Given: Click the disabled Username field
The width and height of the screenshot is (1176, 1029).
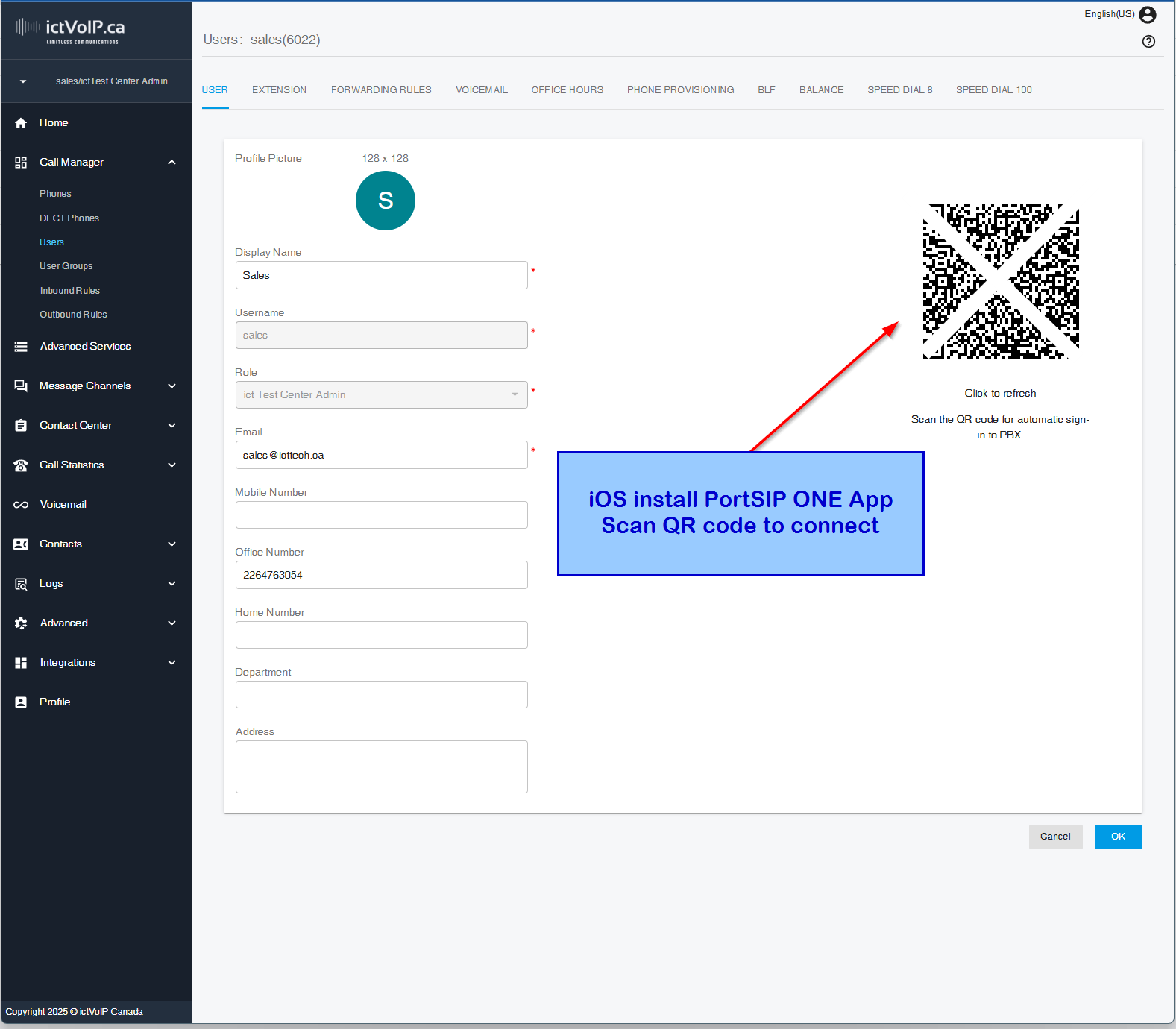Looking at the screenshot, I should [381, 336].
